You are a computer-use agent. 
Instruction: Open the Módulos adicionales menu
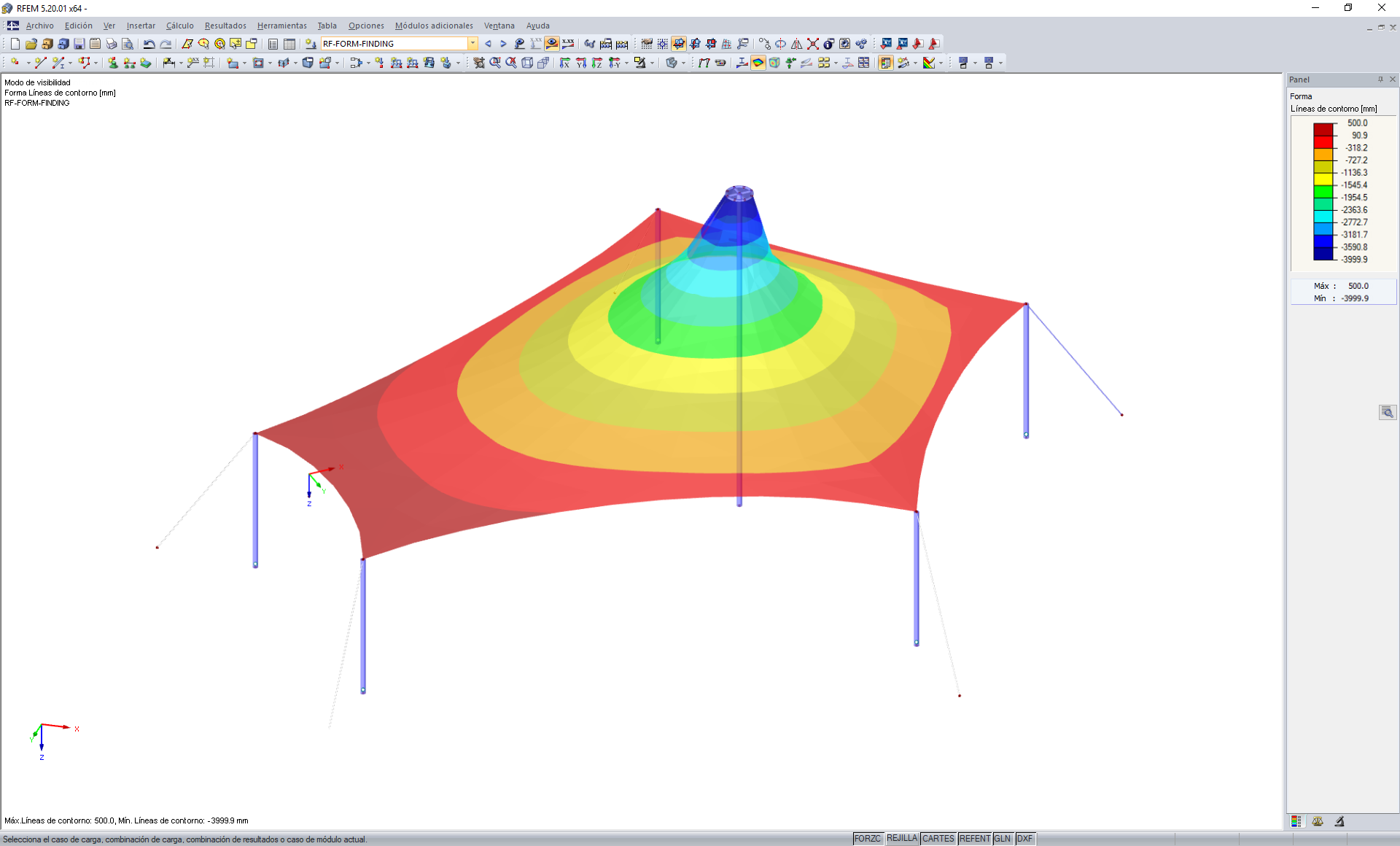point(433,26)
